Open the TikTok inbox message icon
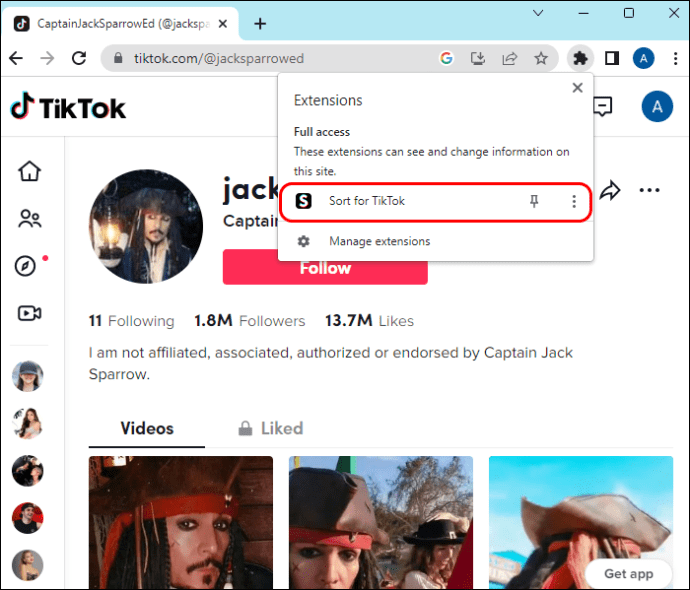 [x=602, y=106]
